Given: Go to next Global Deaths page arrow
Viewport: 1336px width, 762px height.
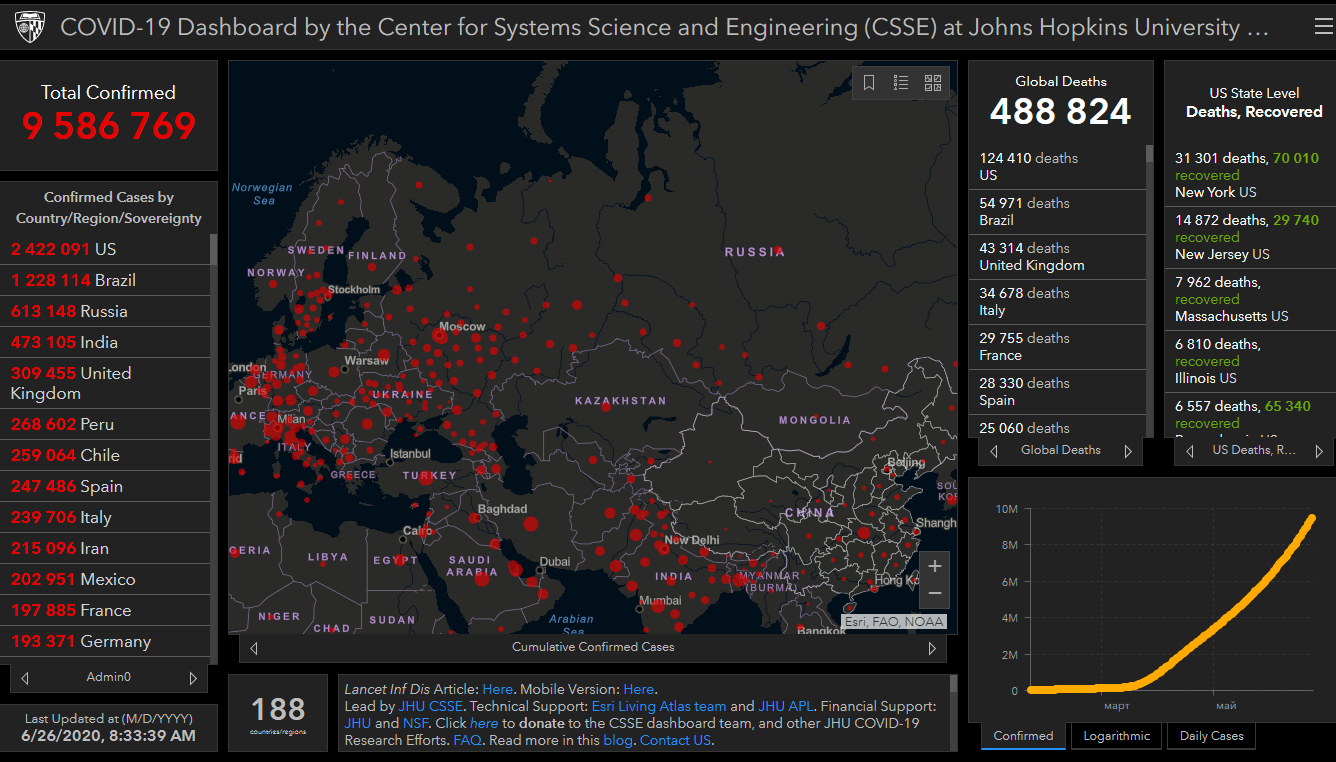Looking at the screenshot, I should (1128, 451).
